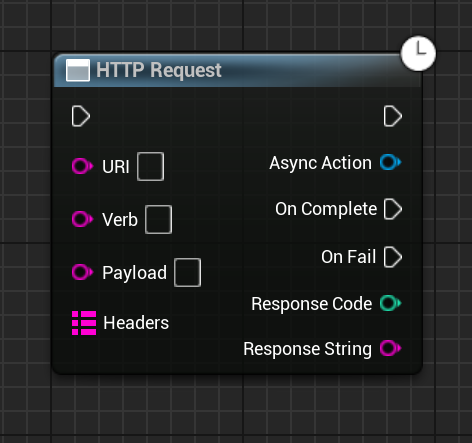Select the Response String output pin
472x443 pixels.
(390, 348)
